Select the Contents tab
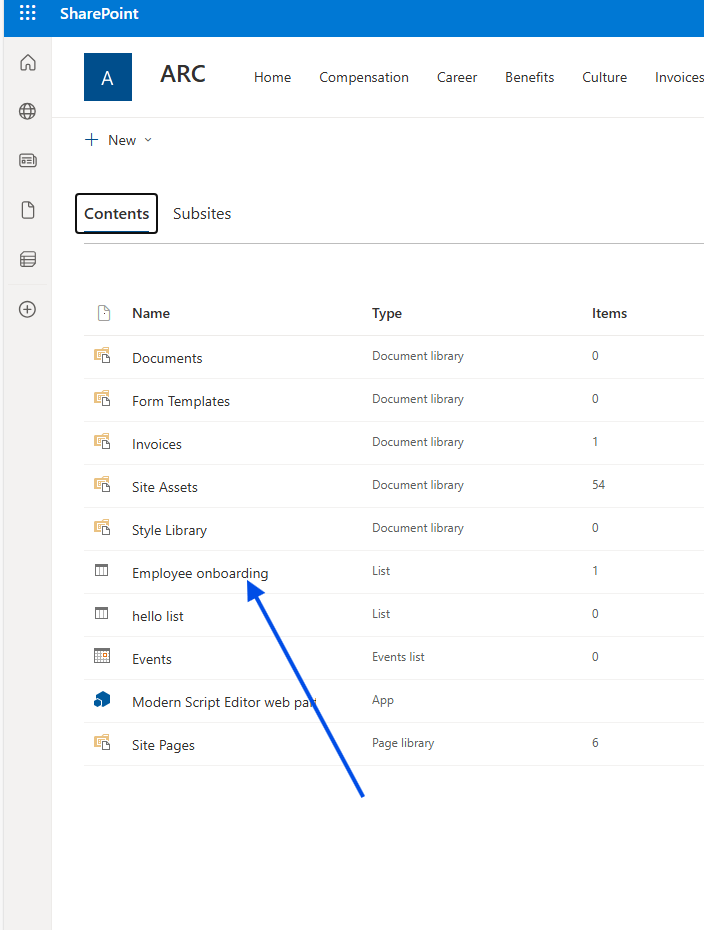The width and height of the screenshot is (704, 930). pyautogui.click(x=117, y=214)
